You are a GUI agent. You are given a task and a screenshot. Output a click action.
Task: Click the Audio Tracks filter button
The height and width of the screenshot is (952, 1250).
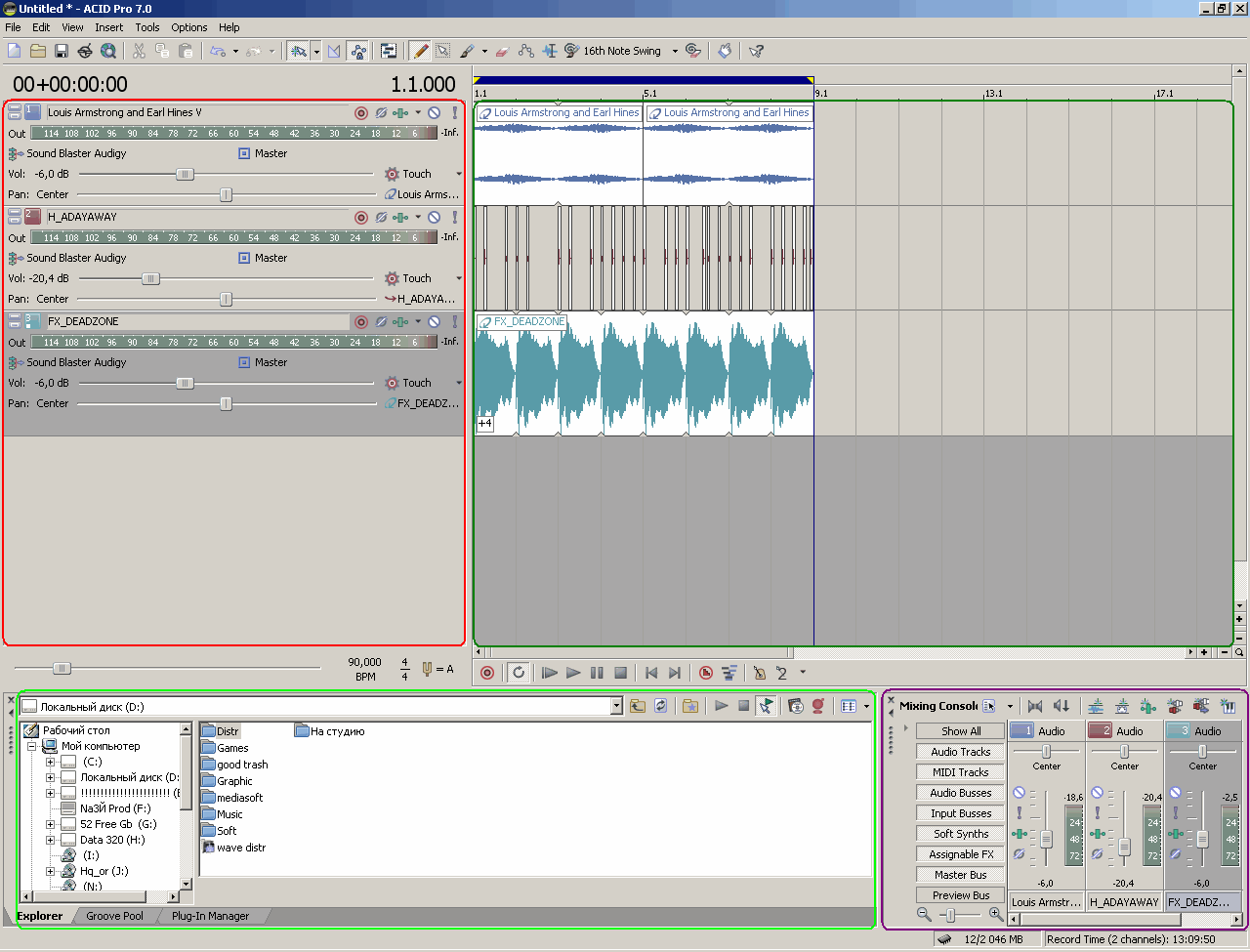click(x=960, y=752)
